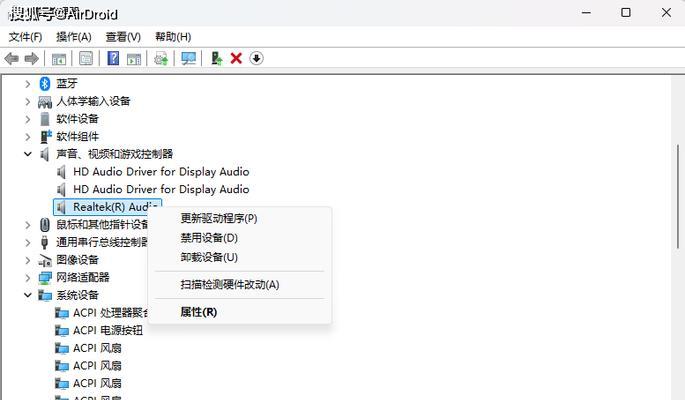685x400 pixels.
Task: Collapse the 声音、视频和游戏控制器 category
Action: click(x=28, y=154)
